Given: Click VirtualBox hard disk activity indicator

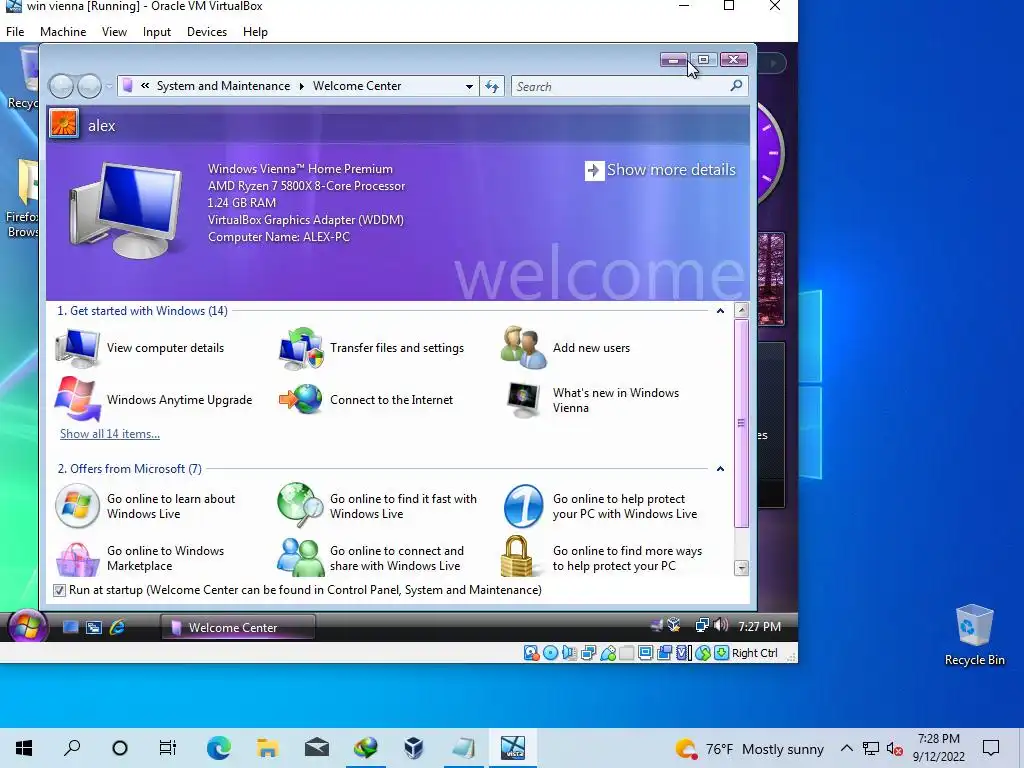Looking at the screenshot, I should (531, 652).
